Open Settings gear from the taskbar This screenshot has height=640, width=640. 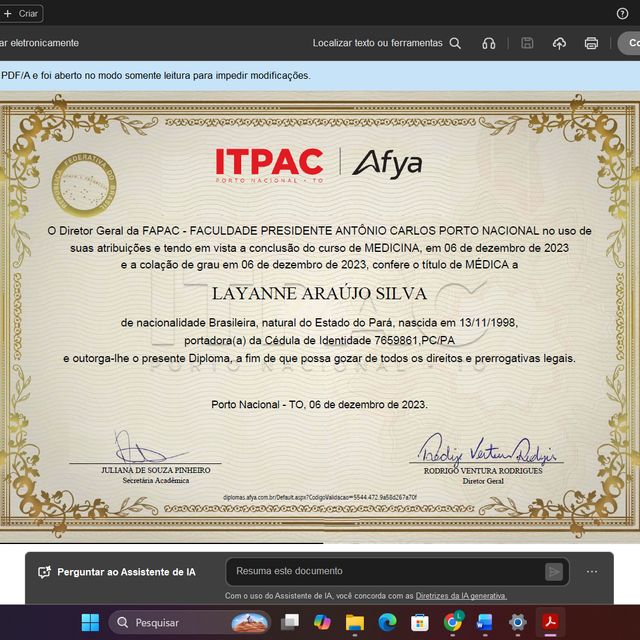point(518,622)
